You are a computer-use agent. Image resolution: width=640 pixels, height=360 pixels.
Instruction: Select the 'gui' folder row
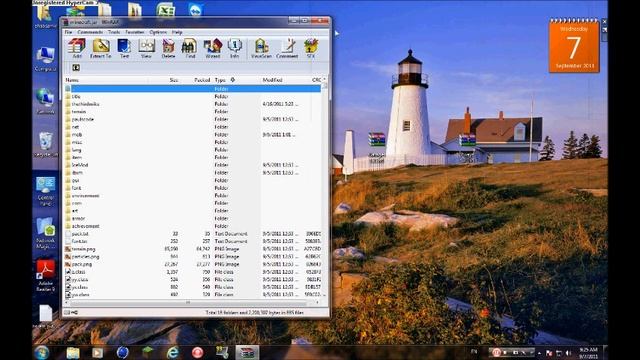pyautogui.click(x=193, y=180)
